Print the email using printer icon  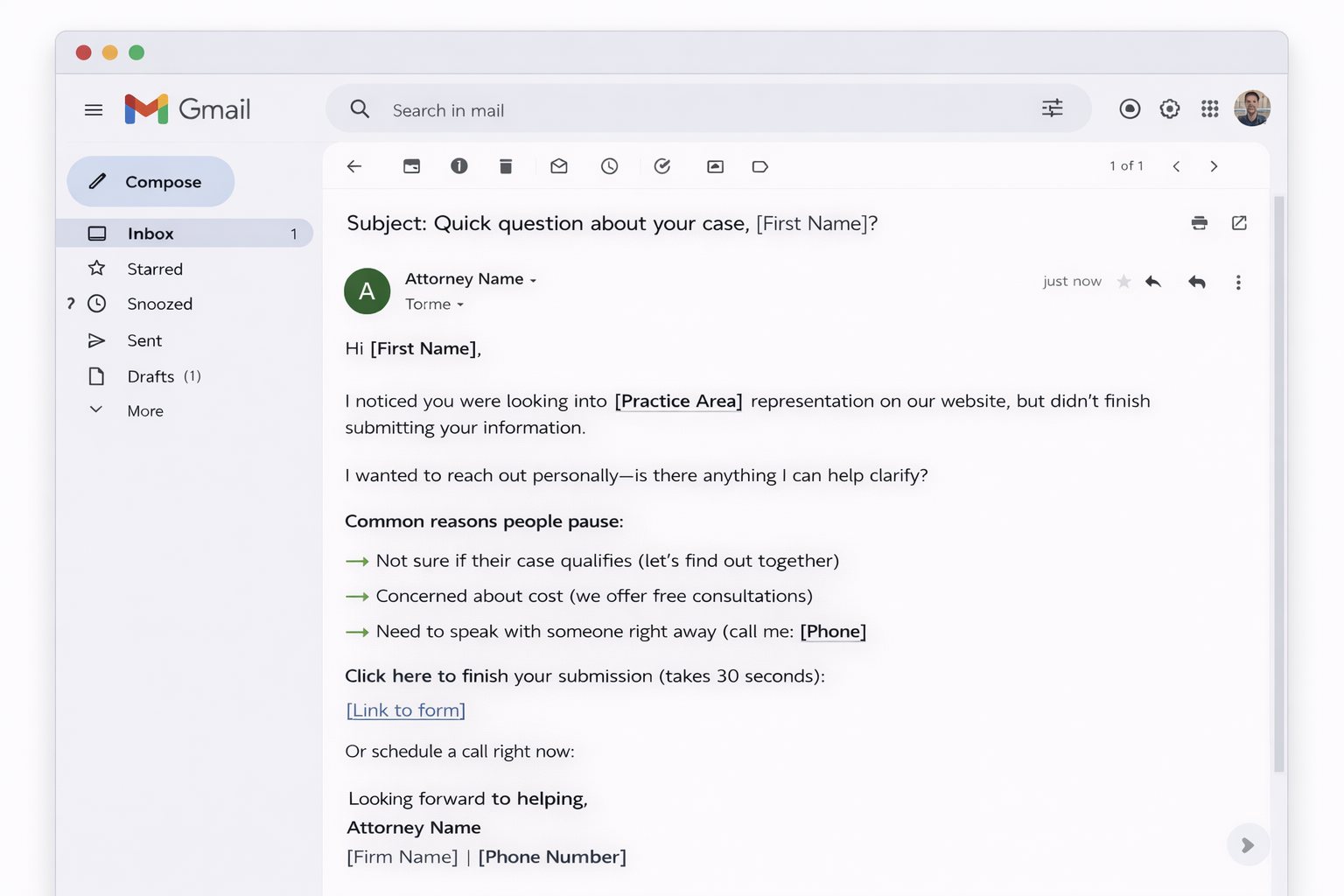click(1199, 223)
